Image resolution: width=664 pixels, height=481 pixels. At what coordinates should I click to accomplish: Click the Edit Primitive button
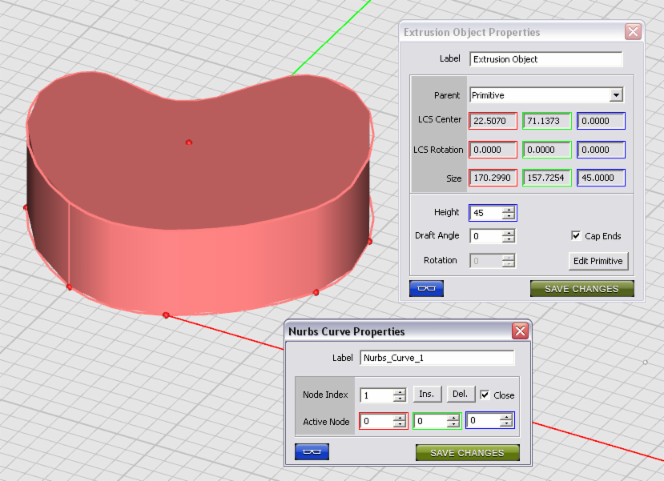598,261
